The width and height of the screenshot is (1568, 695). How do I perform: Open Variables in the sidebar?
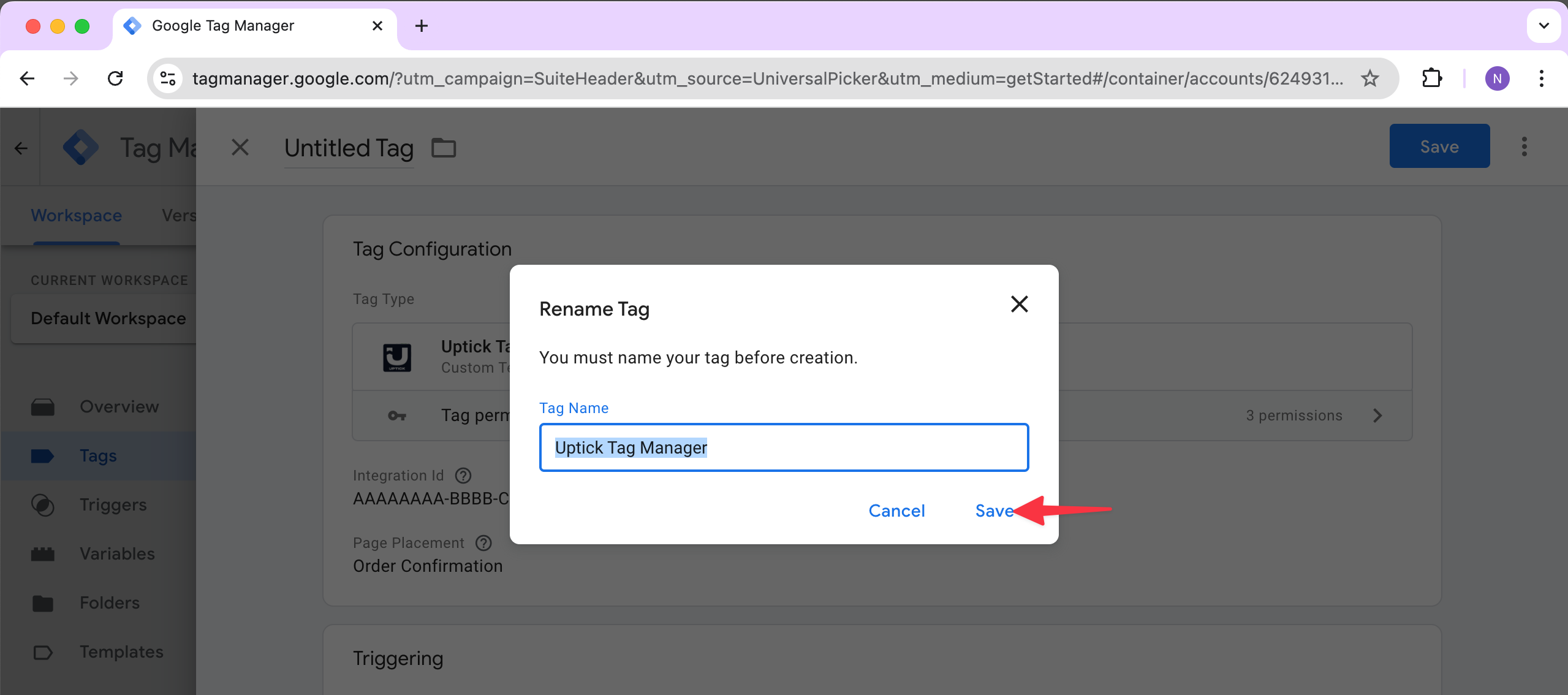[x=117, y=553]
